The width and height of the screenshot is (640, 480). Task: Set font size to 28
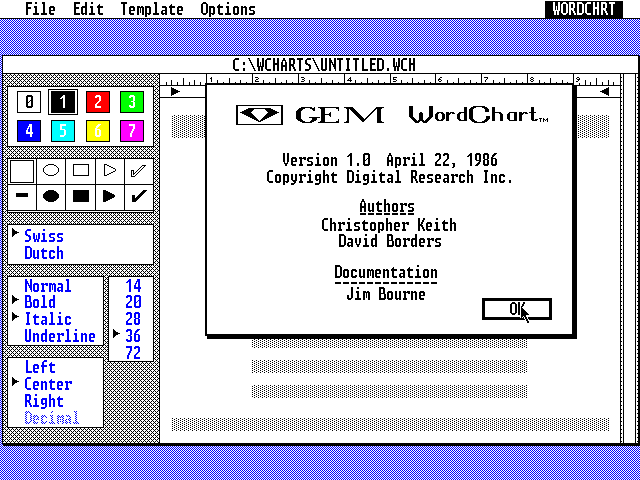point(133,319)
